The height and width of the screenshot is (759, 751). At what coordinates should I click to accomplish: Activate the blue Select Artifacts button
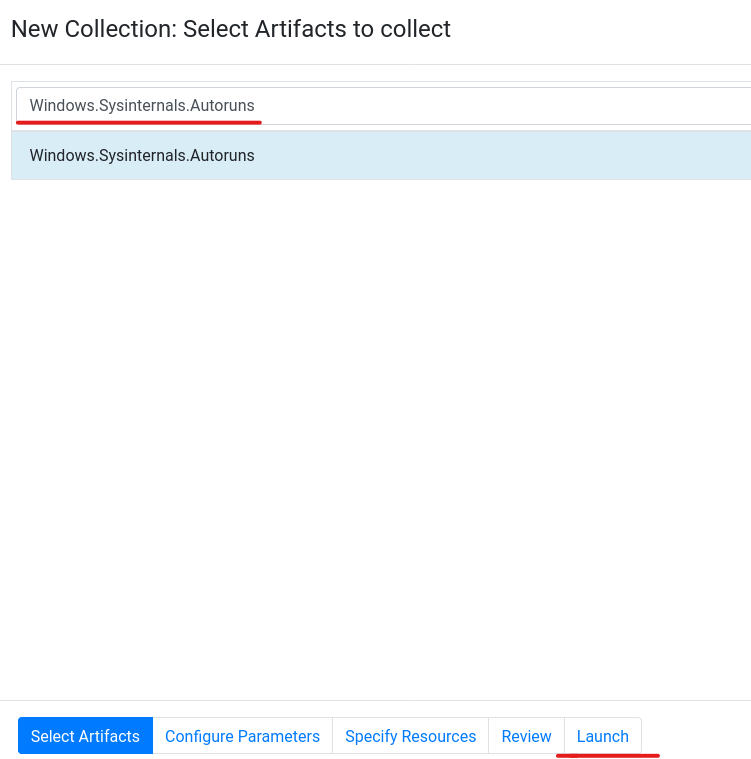[x=85, y=736]
